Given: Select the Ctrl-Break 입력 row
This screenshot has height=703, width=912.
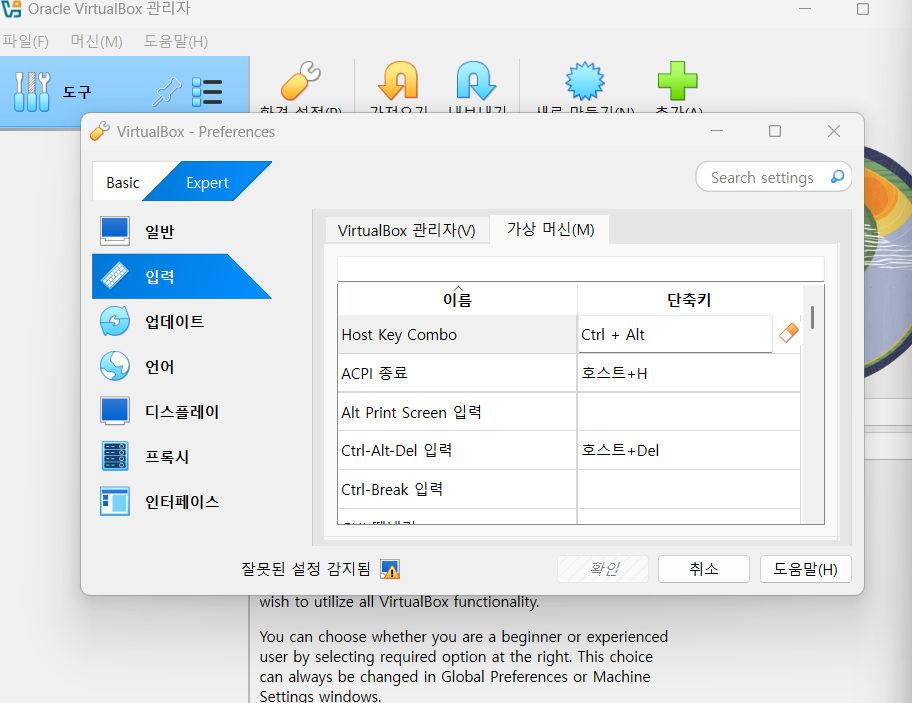Looking at the screenshot, I should 457,489.
